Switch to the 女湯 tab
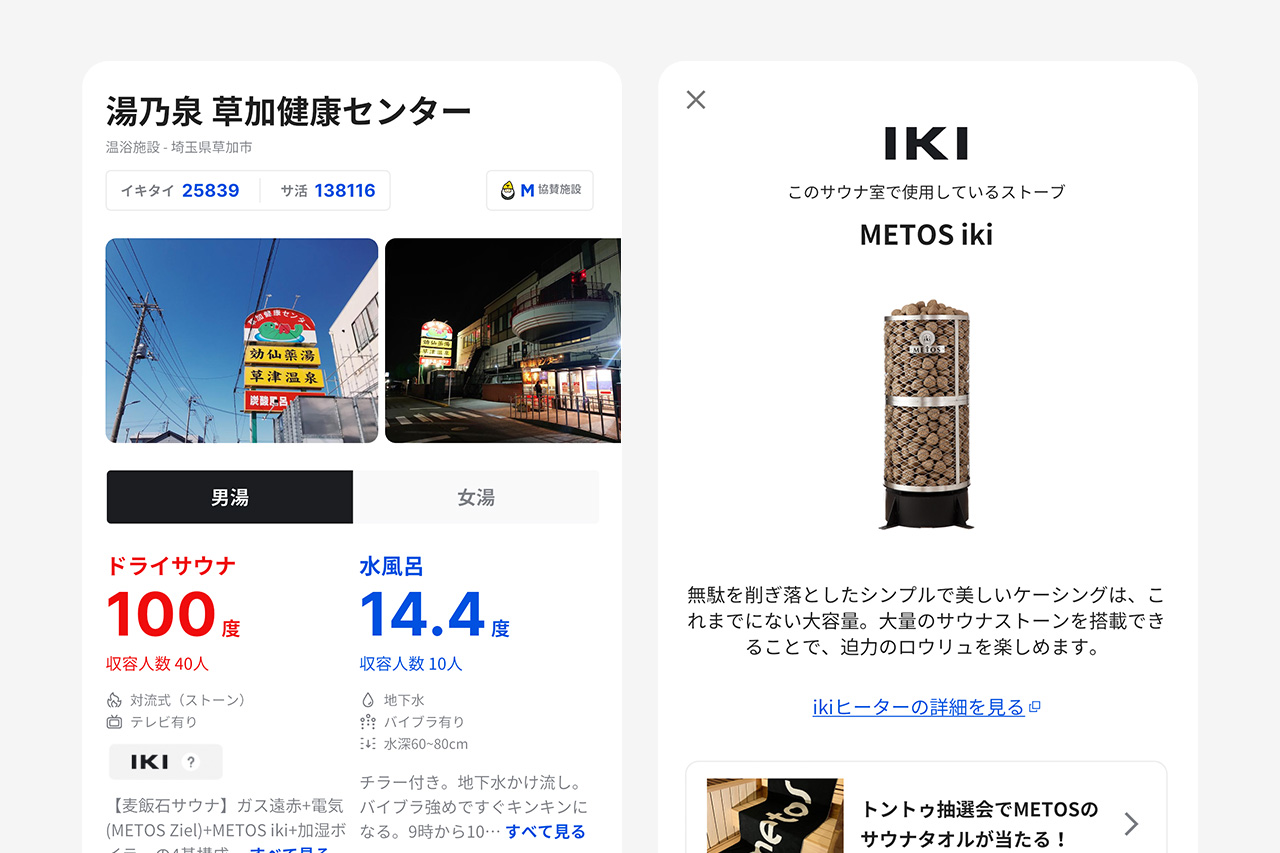1280x853 pixels. pos(476,497)
